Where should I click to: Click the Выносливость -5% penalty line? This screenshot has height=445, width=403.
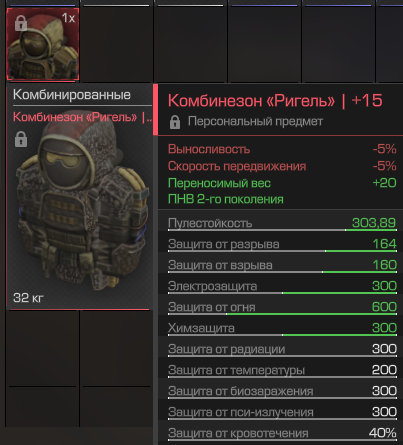pyautogui.click(x=282, y=149)
